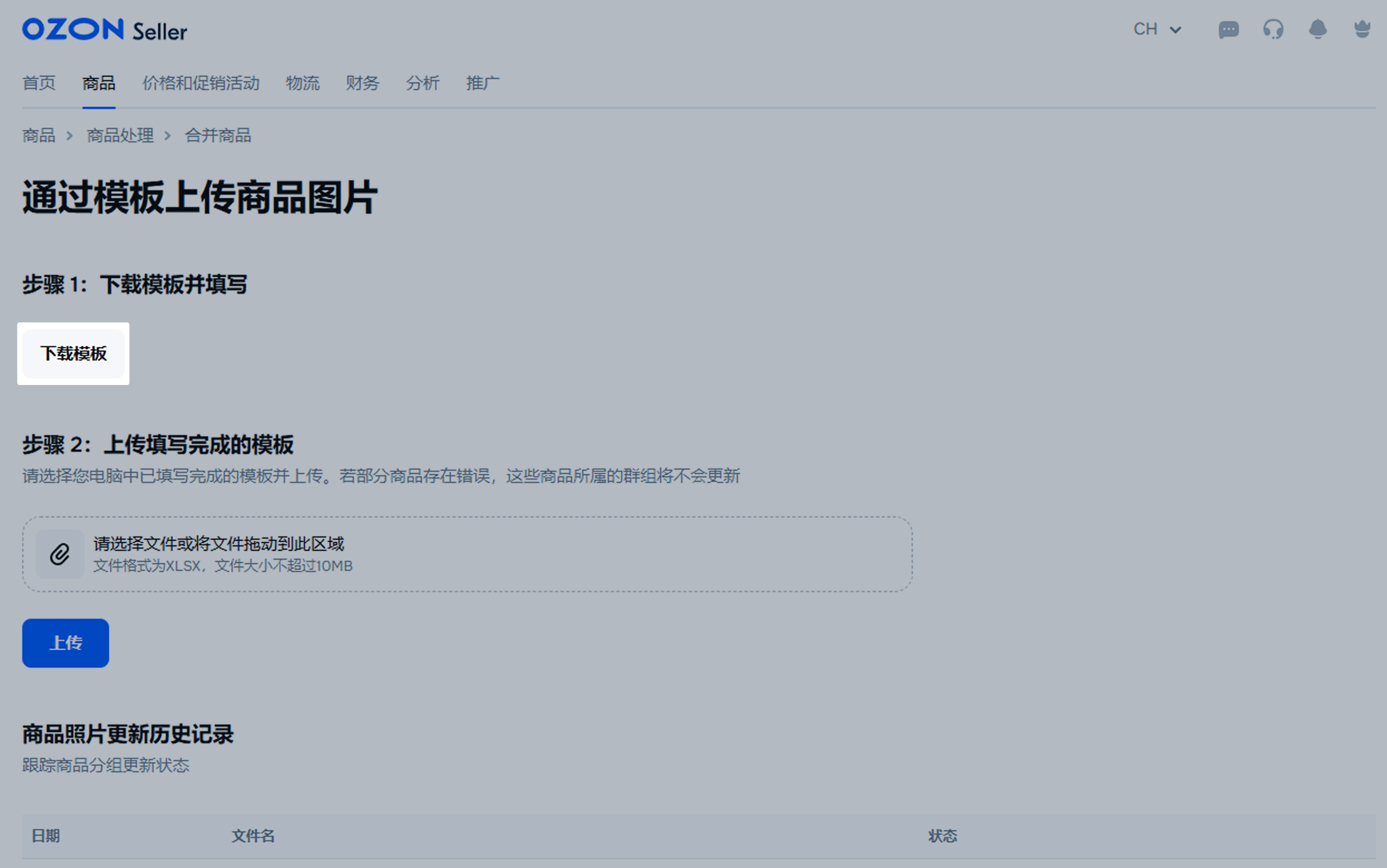Click the 商品 breadcrumb link
Viewport: 1387px width, 868px height.
tap(38, 135)
